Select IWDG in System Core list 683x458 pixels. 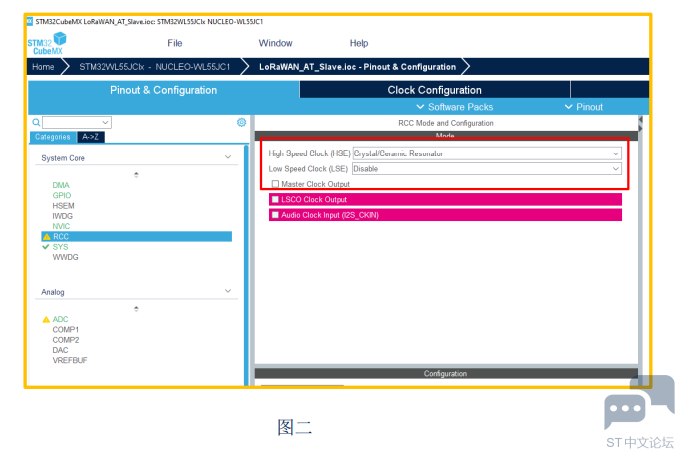pos(63,216)
